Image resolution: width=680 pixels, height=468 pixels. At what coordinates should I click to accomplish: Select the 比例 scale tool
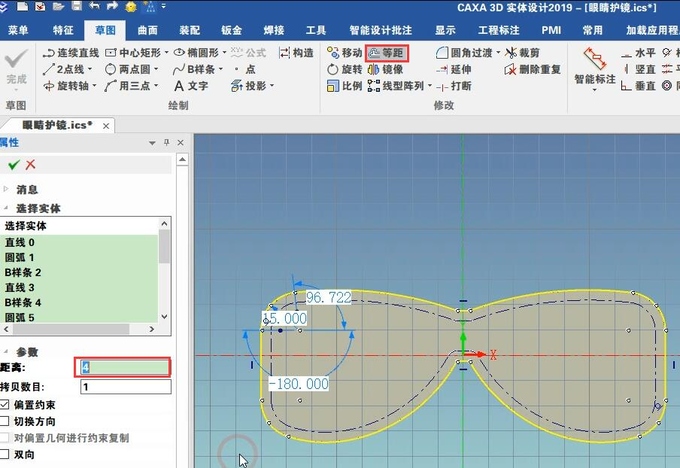345,86
